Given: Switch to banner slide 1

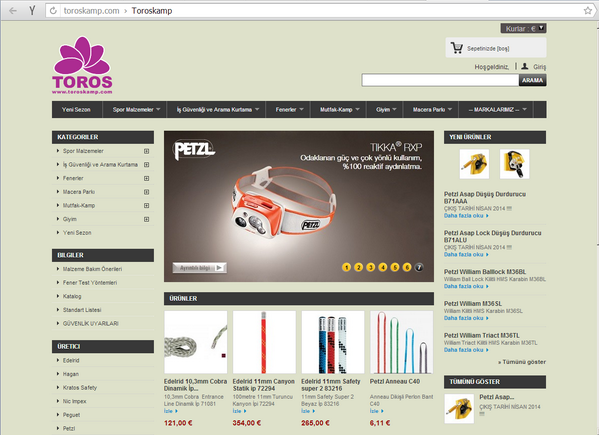Looking at the screenshot, I should click(x=346, y=267).
